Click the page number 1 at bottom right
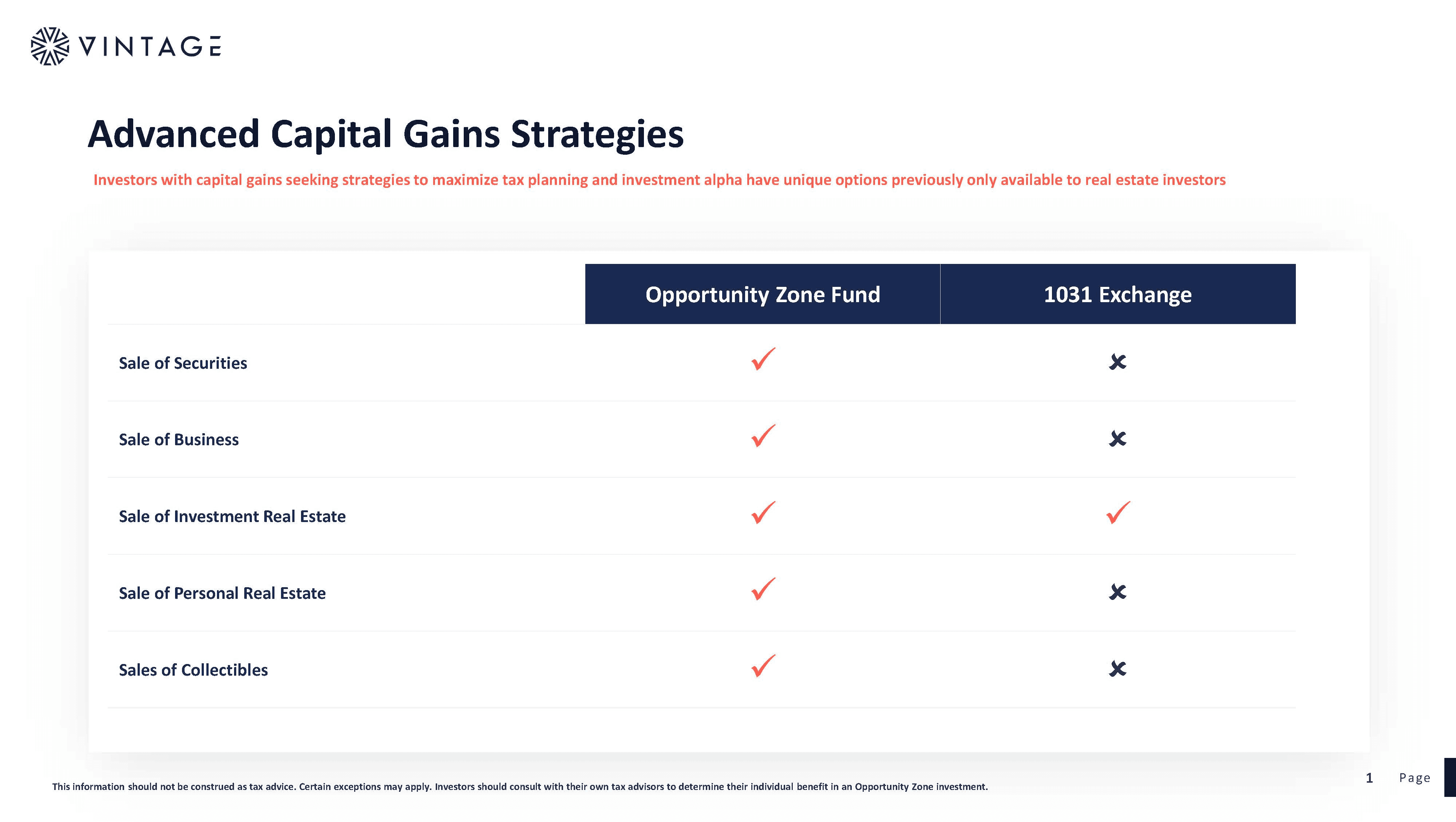This screenshot has width=1456, height=822. 1369,778
